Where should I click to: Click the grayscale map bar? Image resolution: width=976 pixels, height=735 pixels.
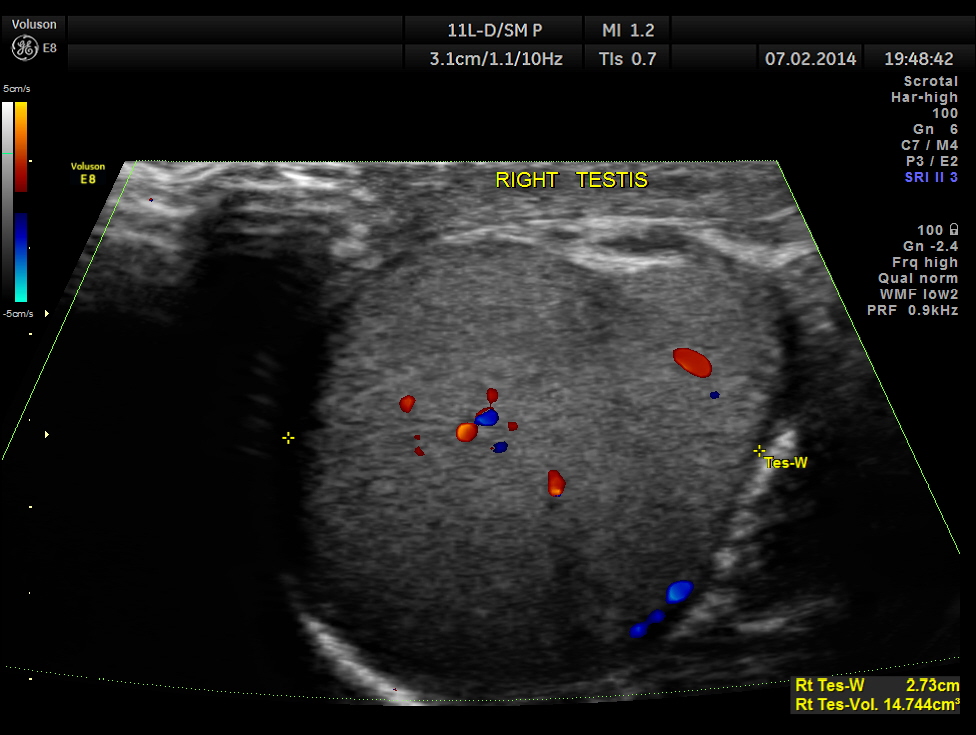(8, 200)
